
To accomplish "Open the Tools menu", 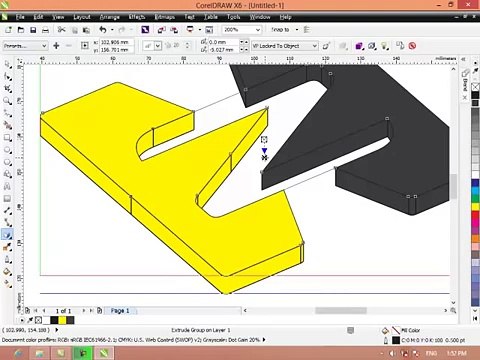I will [x=234, y=17].
